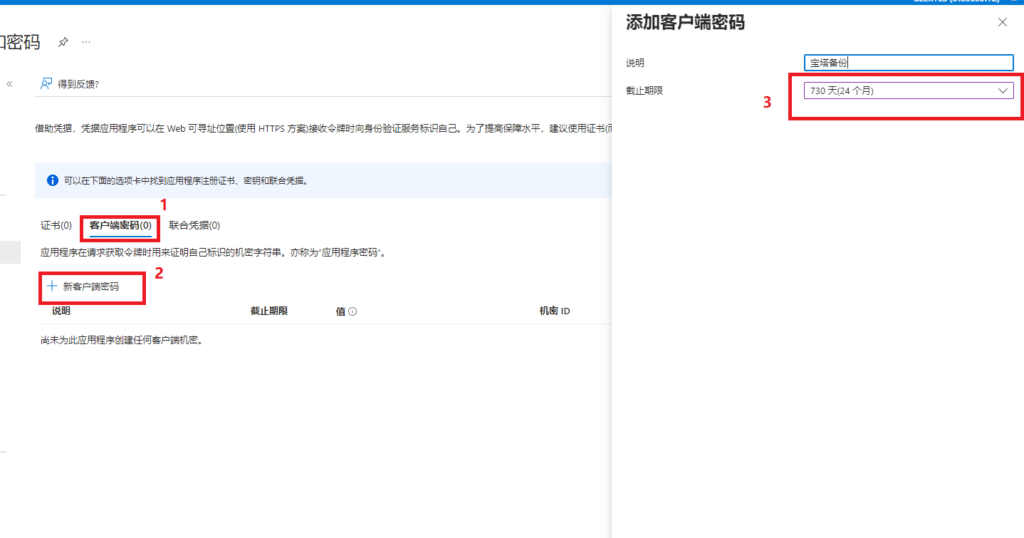Click the 值 column header
The height and width of the screenshot is (538, 1024).
(x=340, y=311)
